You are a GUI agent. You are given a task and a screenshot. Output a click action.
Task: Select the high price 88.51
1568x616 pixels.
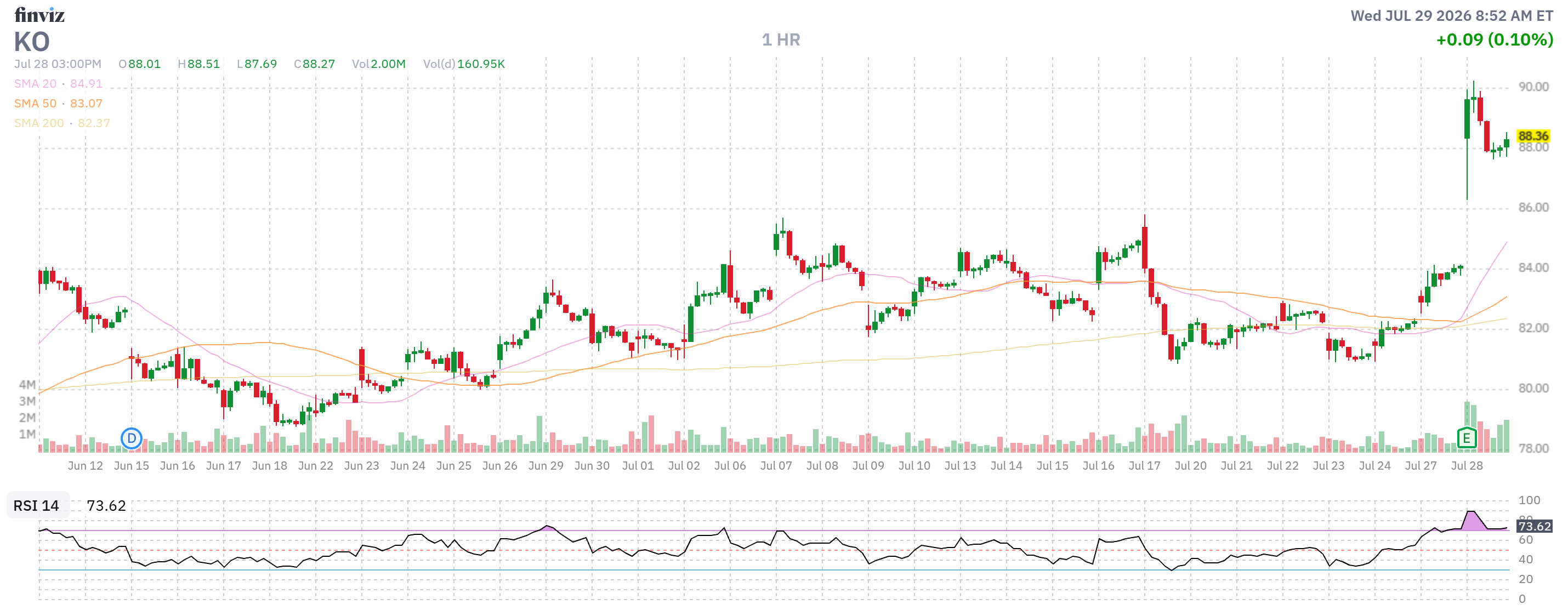[203, 64]
